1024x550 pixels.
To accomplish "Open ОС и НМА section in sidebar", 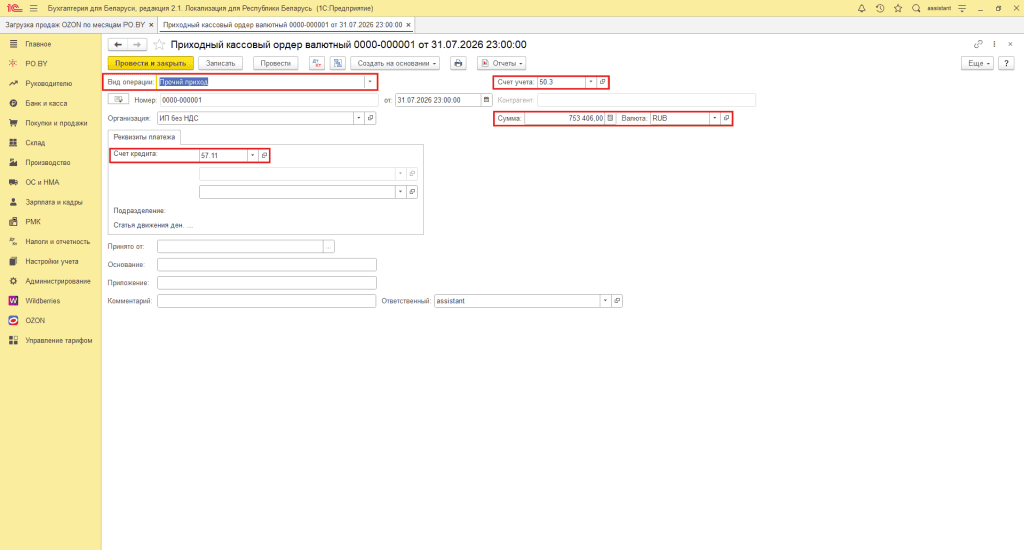I will [x=42, y=182].
